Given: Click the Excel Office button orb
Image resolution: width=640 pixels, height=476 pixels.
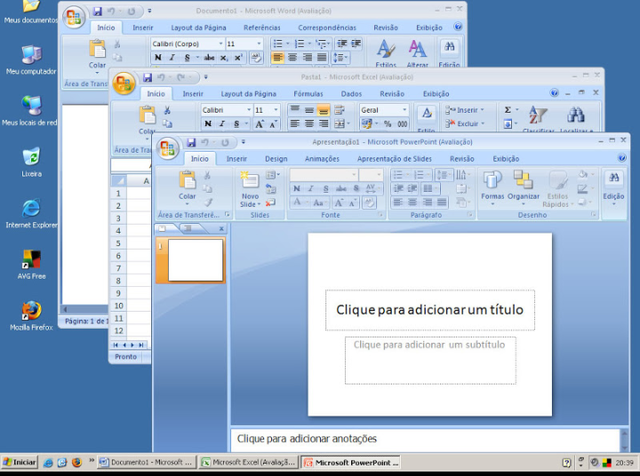Looking at the screenshot, I should pos(123,83).
